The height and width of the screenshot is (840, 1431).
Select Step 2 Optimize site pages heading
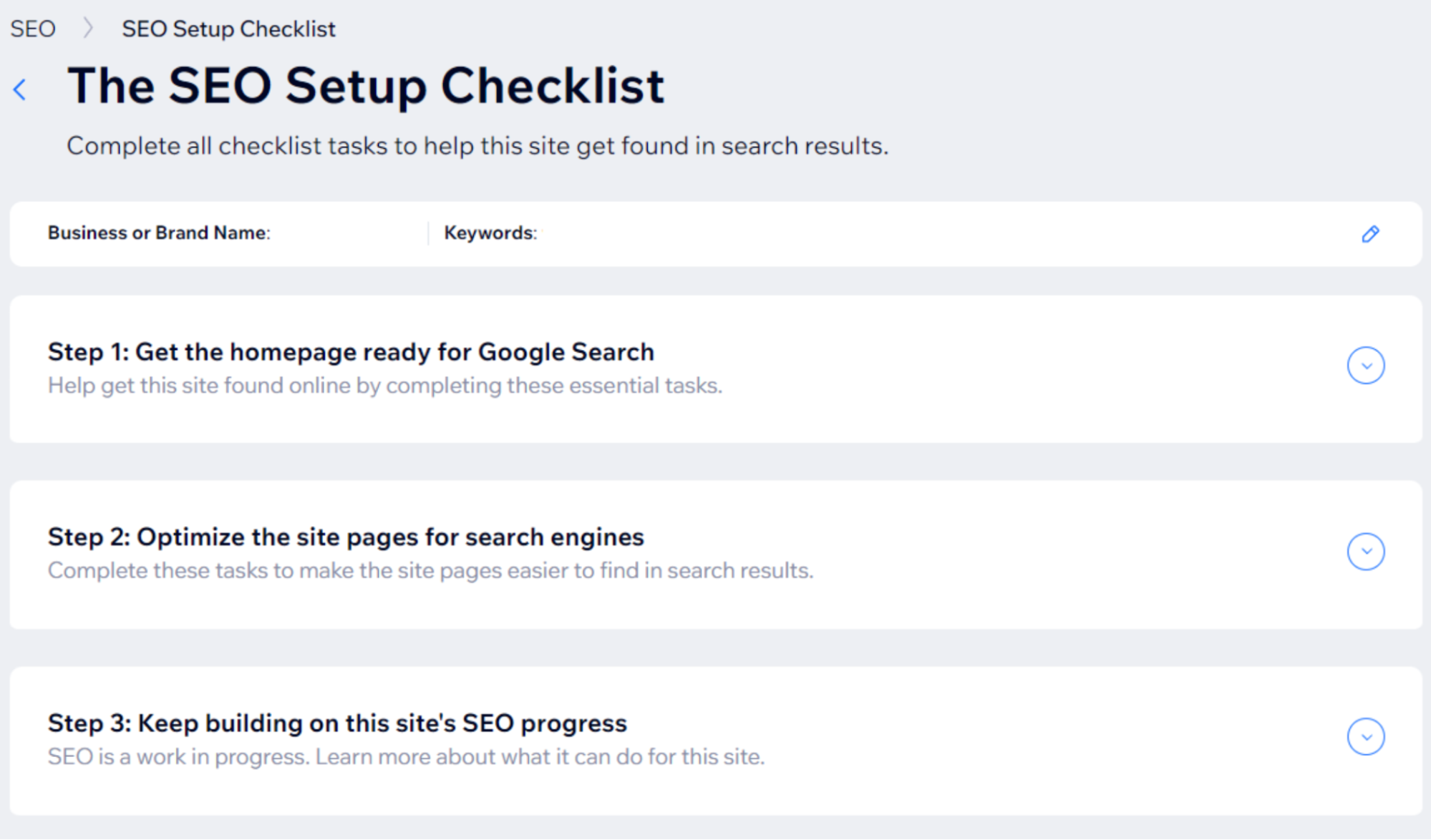pos(346,537)
